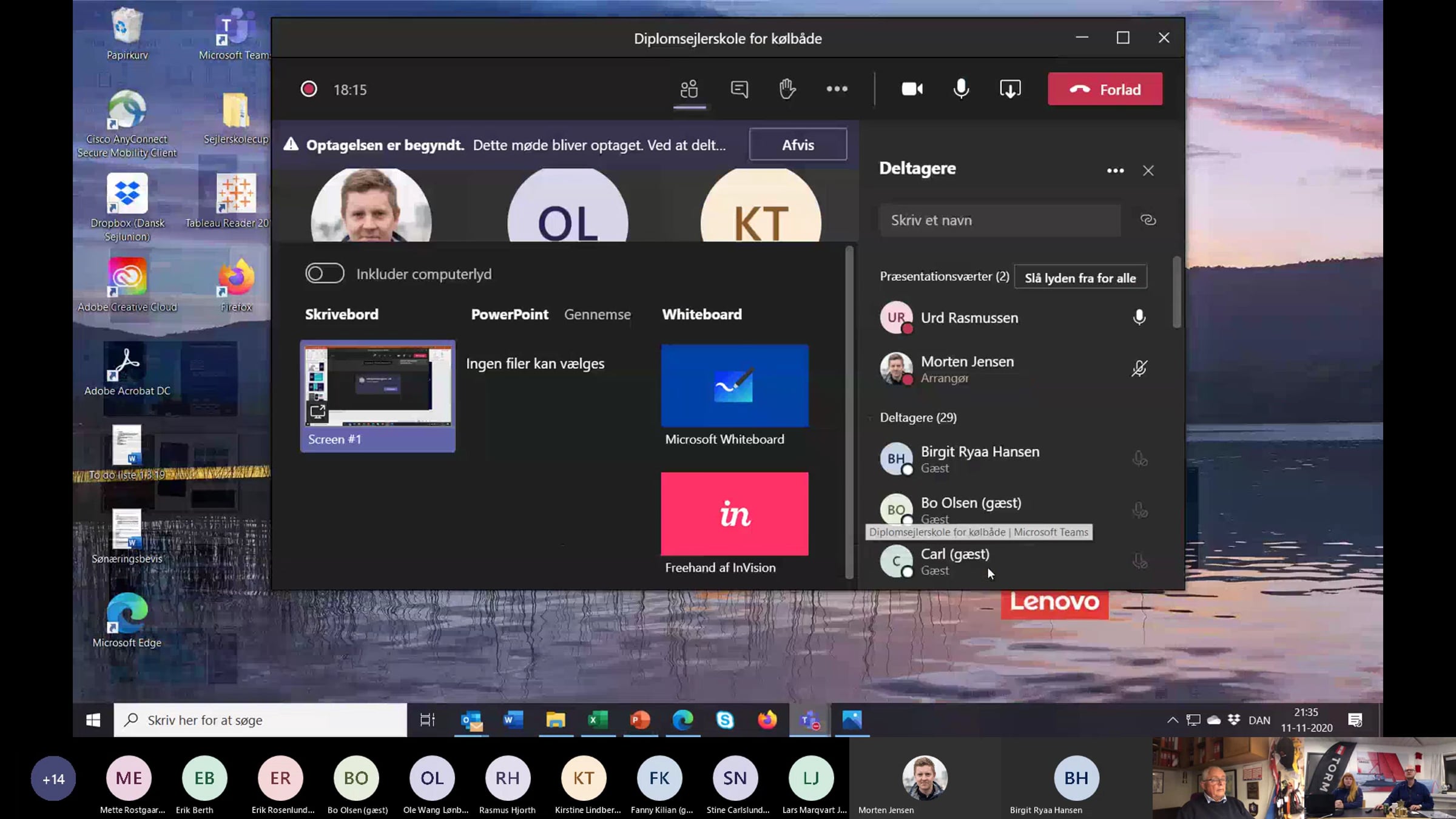Click the Skriv et navn search field

click(999, 220)
